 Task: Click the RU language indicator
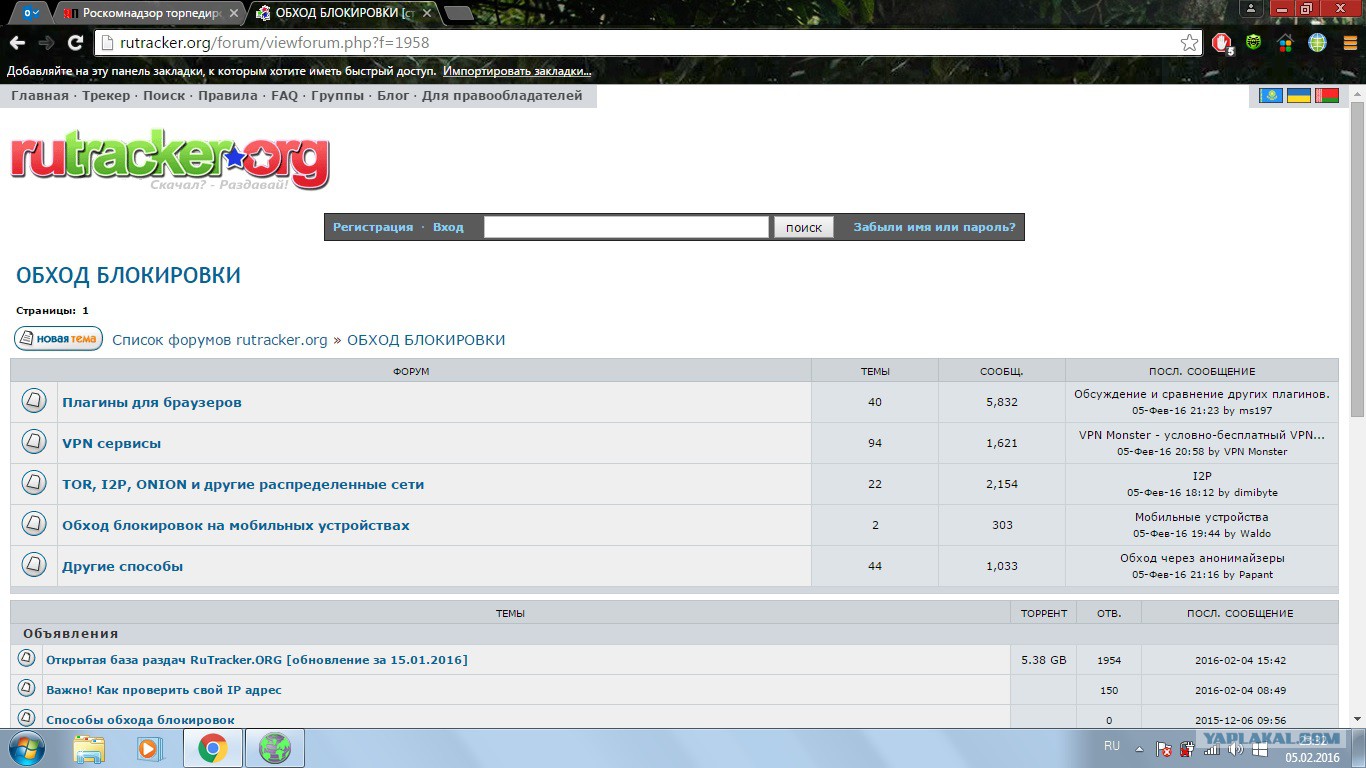[x=1112, y=746]
